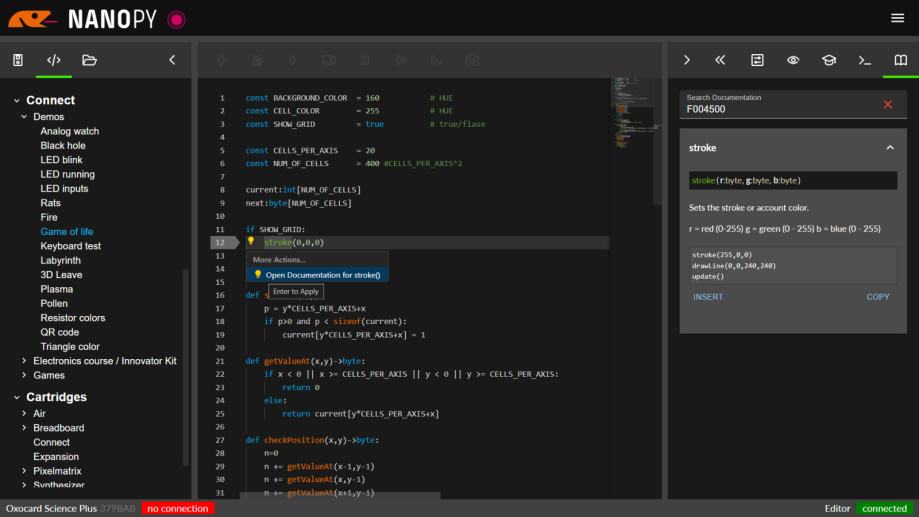
Task: Toggle the eye monitor view icon
Action: pyautogui.click(x=793, y=60)
